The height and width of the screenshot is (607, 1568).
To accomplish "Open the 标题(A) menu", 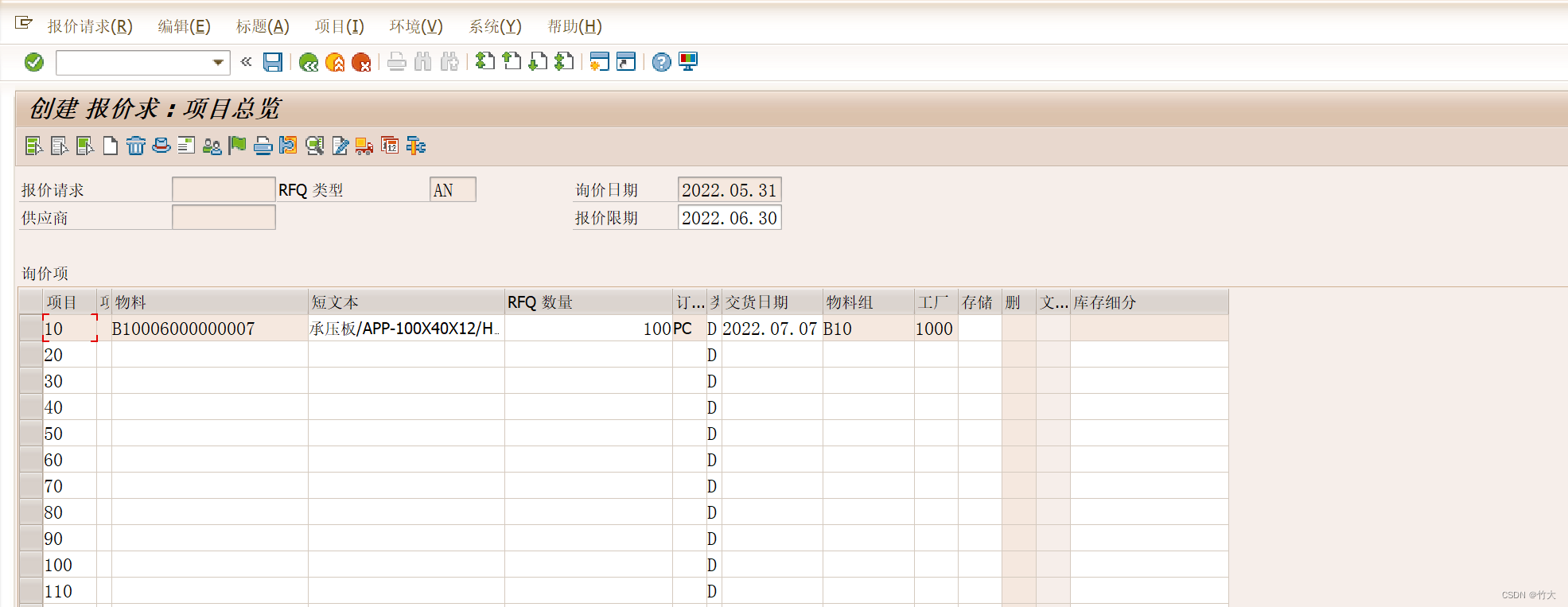I will click(263, 26).
